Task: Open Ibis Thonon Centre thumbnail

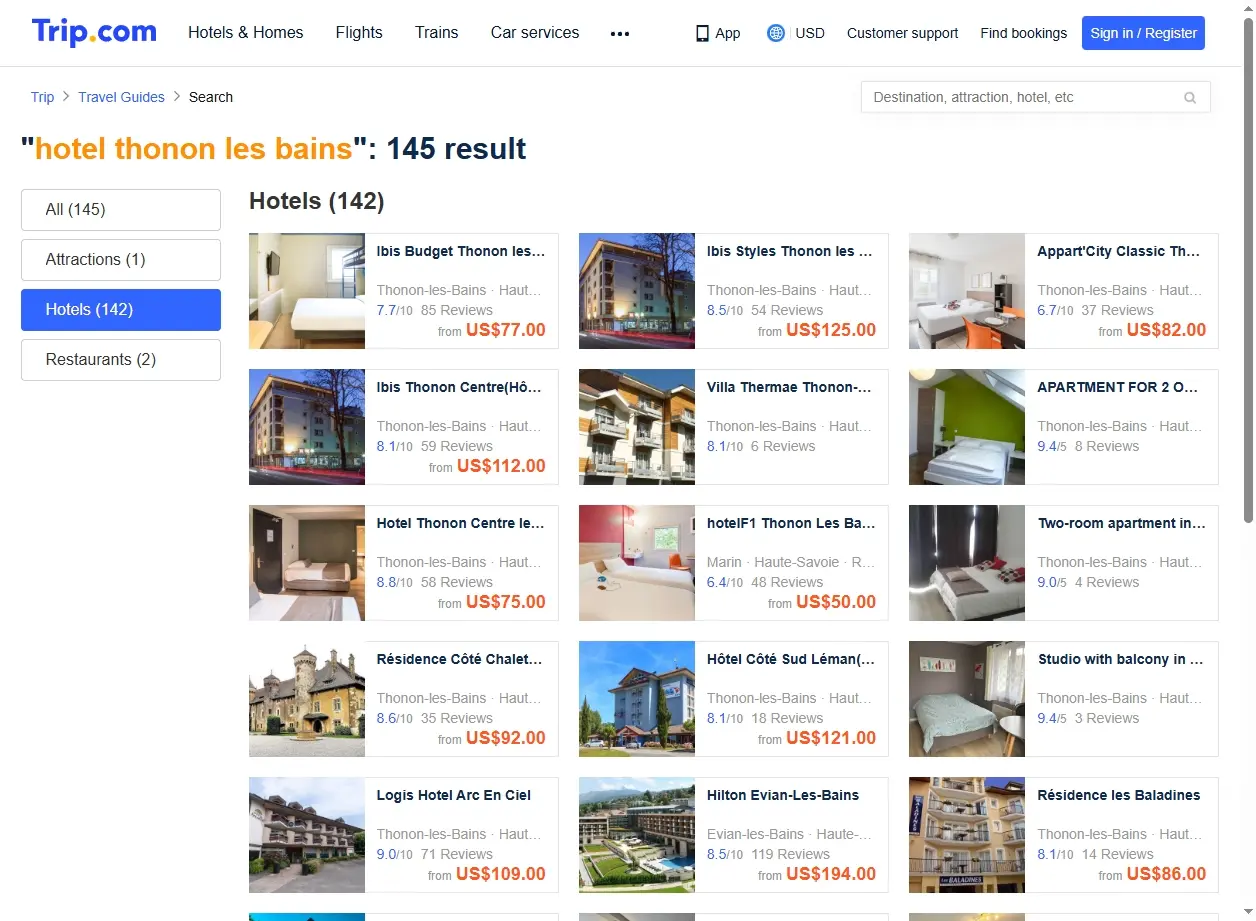Action: (x=307, y=427)
